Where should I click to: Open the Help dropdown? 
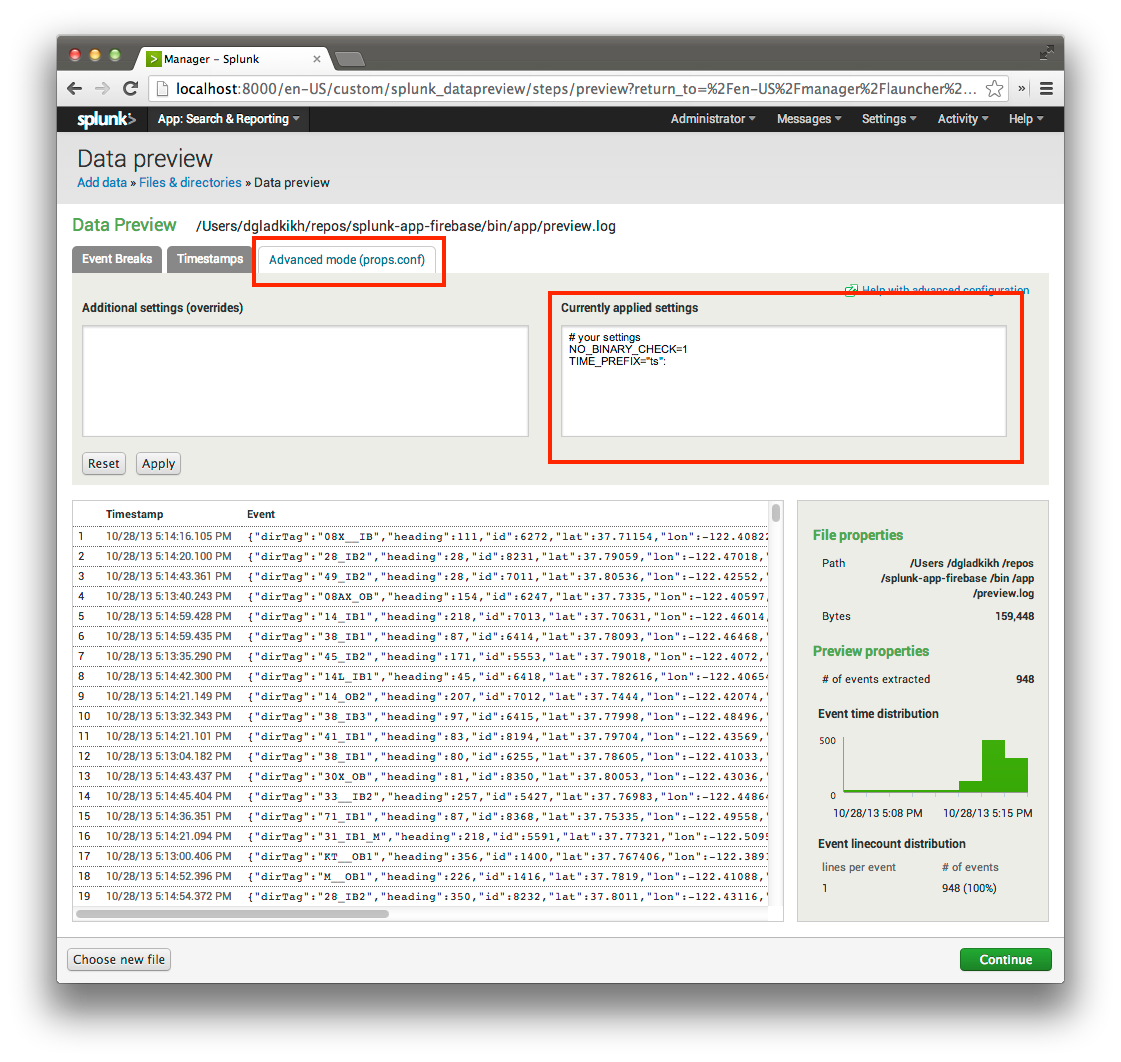pos(1026,119)
